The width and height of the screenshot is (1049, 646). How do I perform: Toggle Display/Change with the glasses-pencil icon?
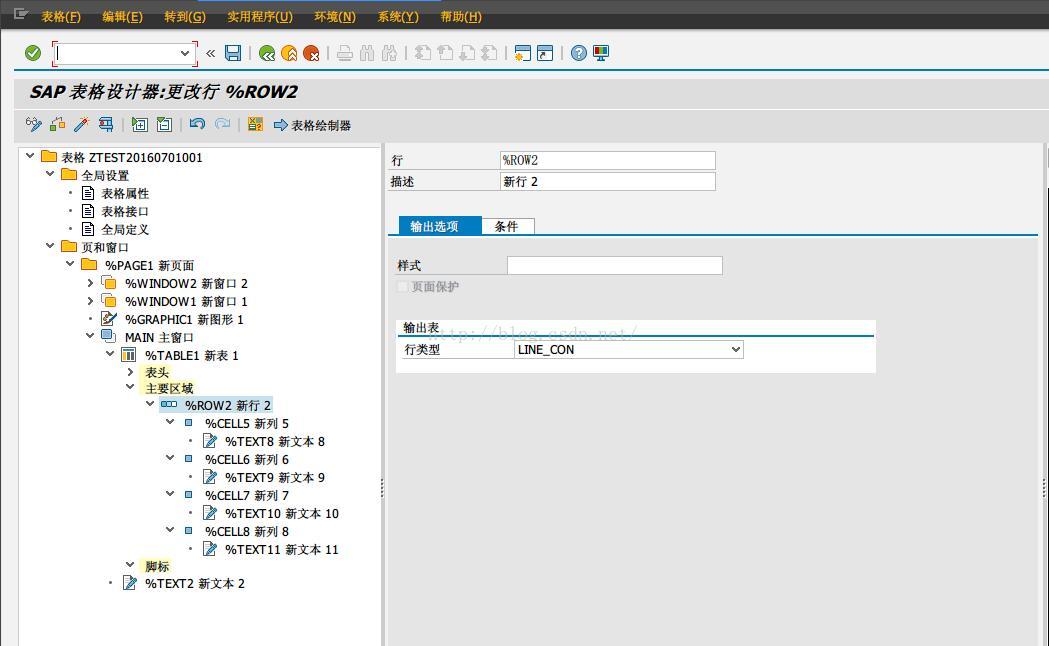pyautogui.click(x=33, y=124)
